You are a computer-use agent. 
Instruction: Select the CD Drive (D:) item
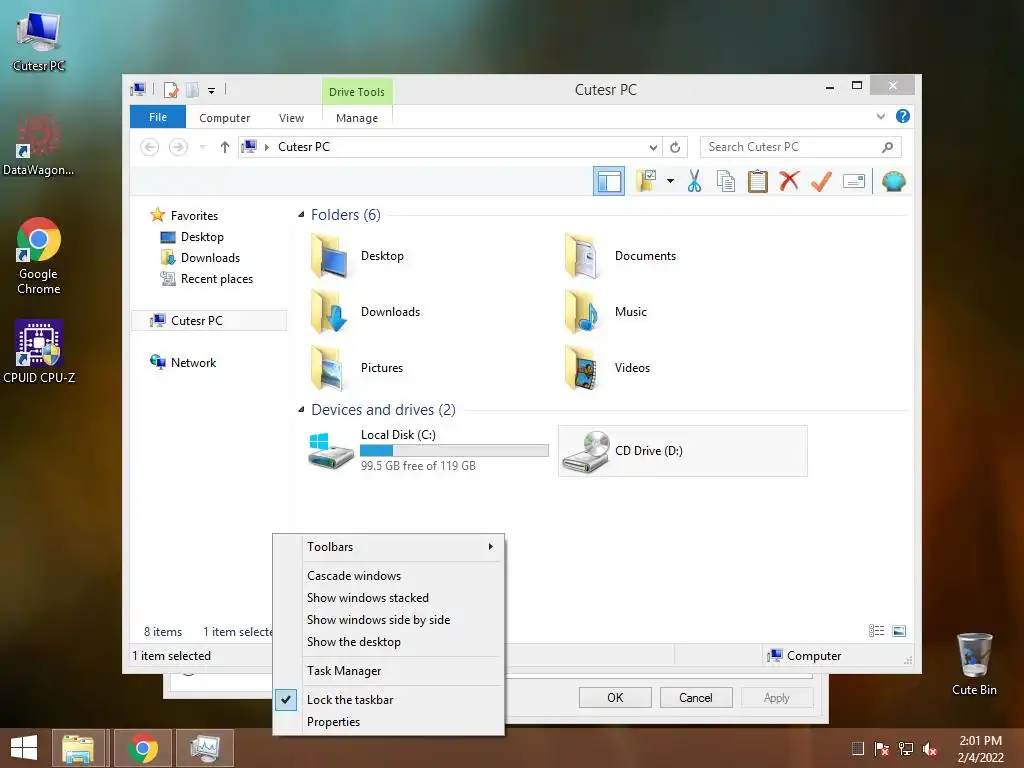tap(682, 451)
